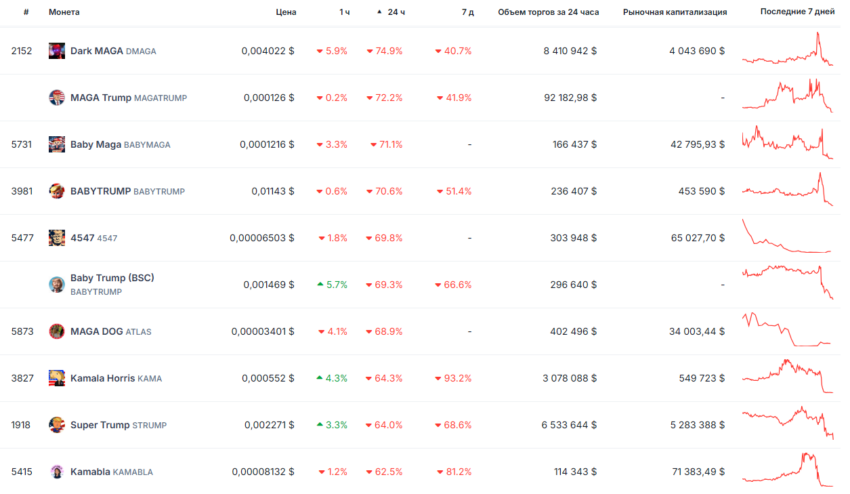Sort by the # rank column header
The image size is (850, 494).
26,12
